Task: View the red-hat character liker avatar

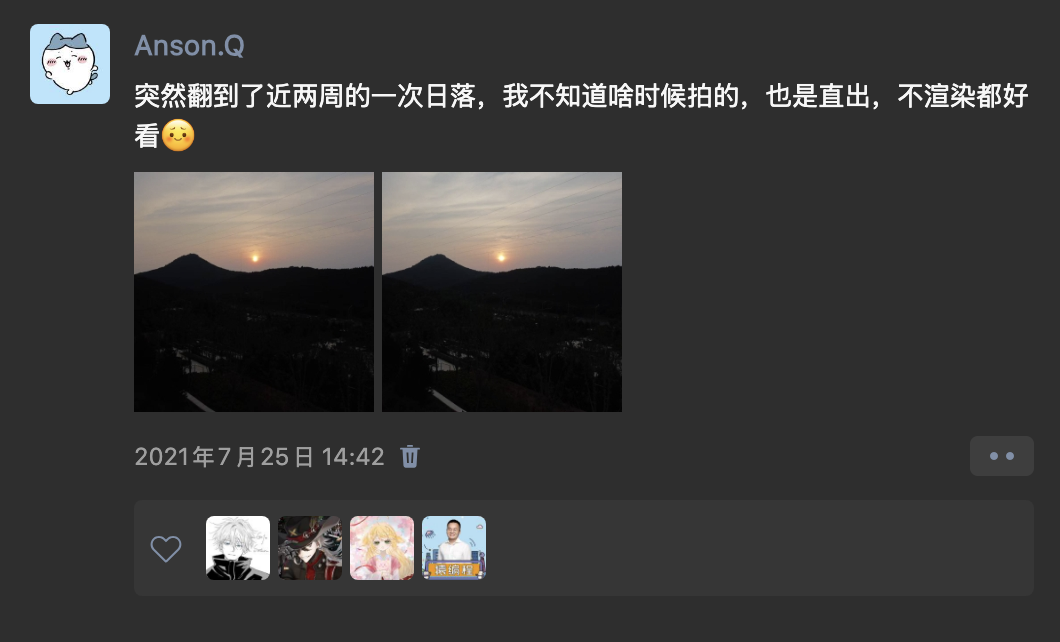Action: (310, 548)
